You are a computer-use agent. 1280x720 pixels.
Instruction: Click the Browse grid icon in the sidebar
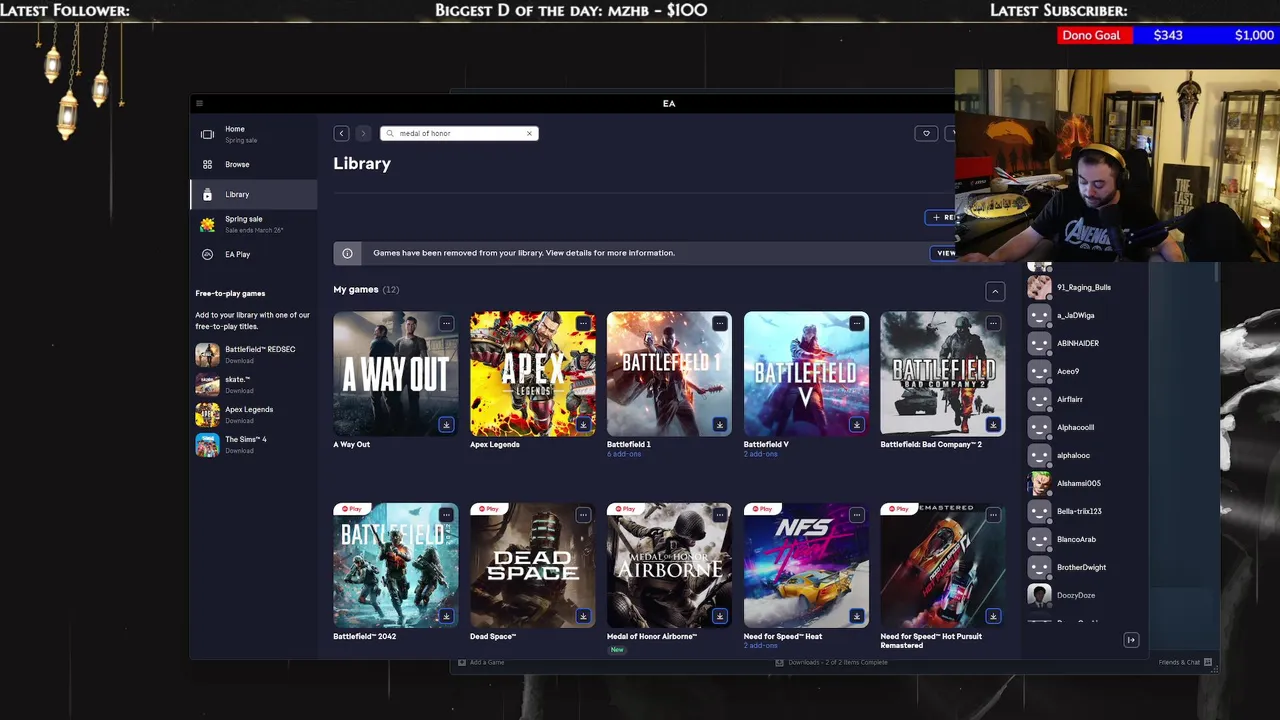tap(207, 164)
